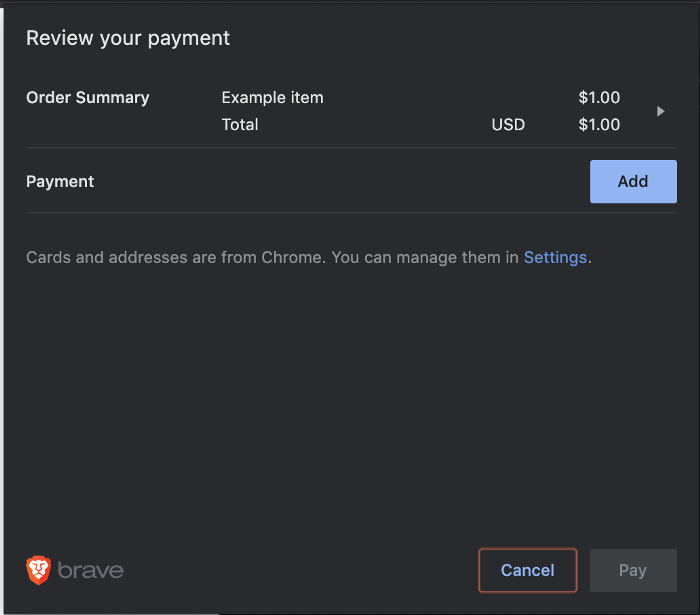Open the Settings link
Image resolution: width=700 pixels, height=615 pixels.
[x=555, y=257]
